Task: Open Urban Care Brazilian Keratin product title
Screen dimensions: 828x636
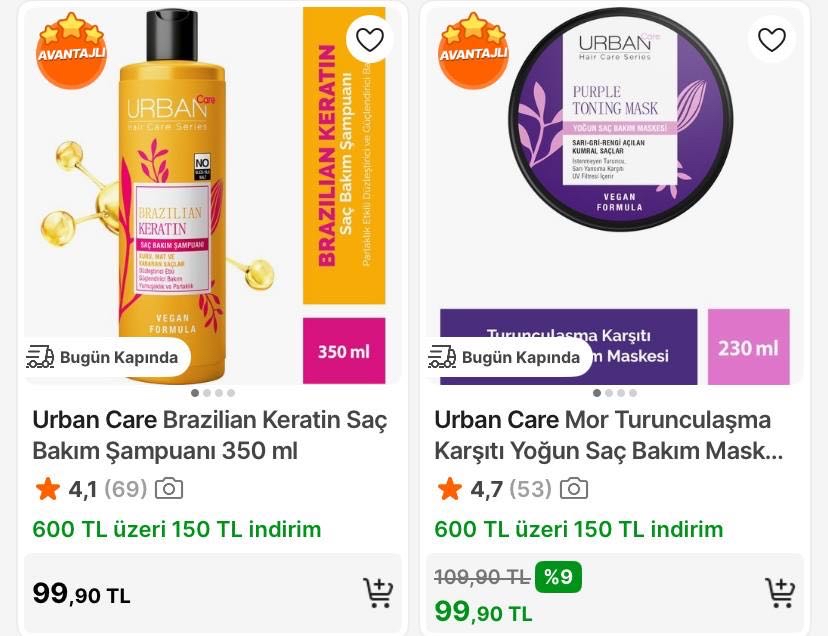Action: 210,435
